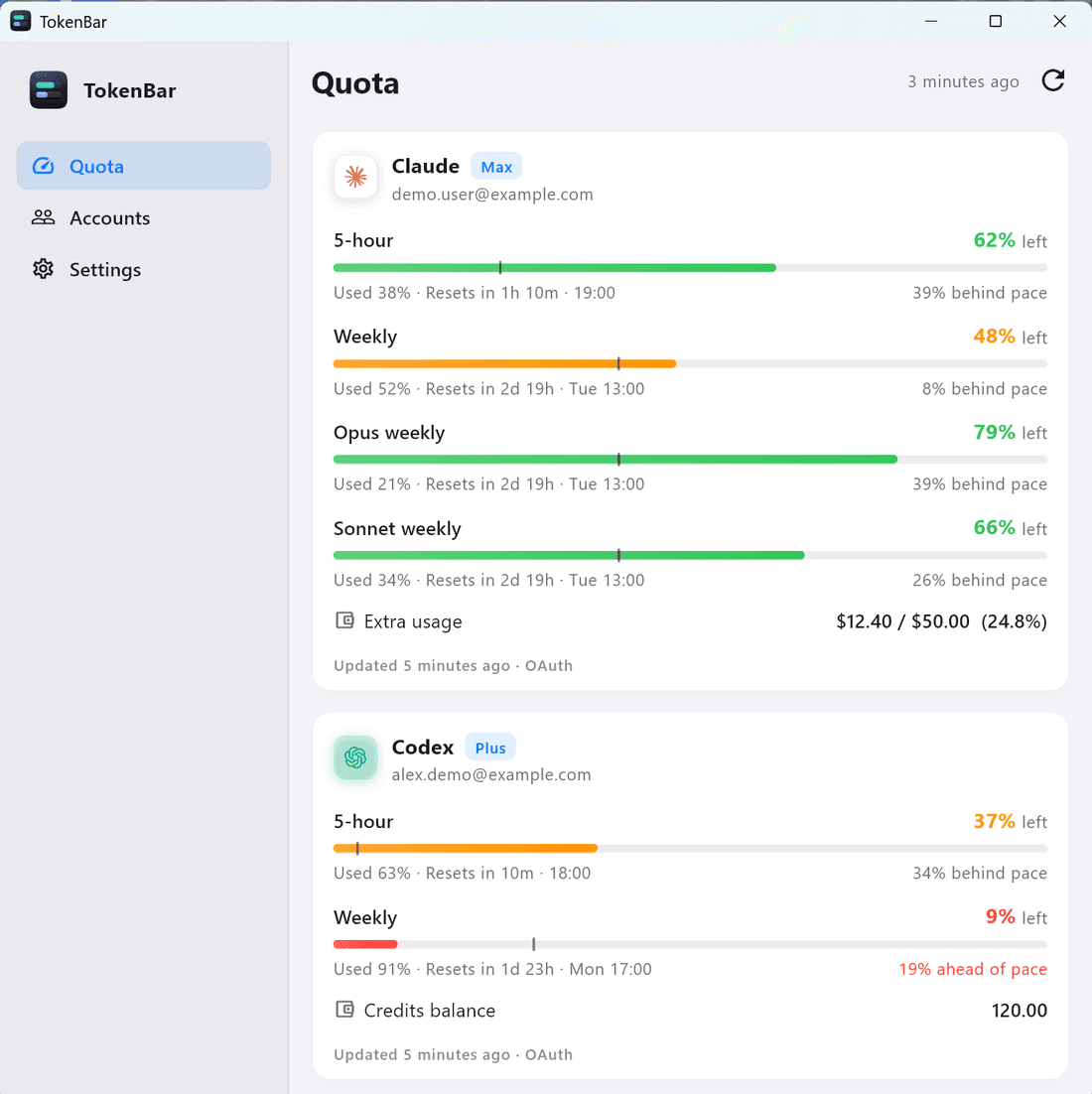Click the '62% left' value

1010,240
